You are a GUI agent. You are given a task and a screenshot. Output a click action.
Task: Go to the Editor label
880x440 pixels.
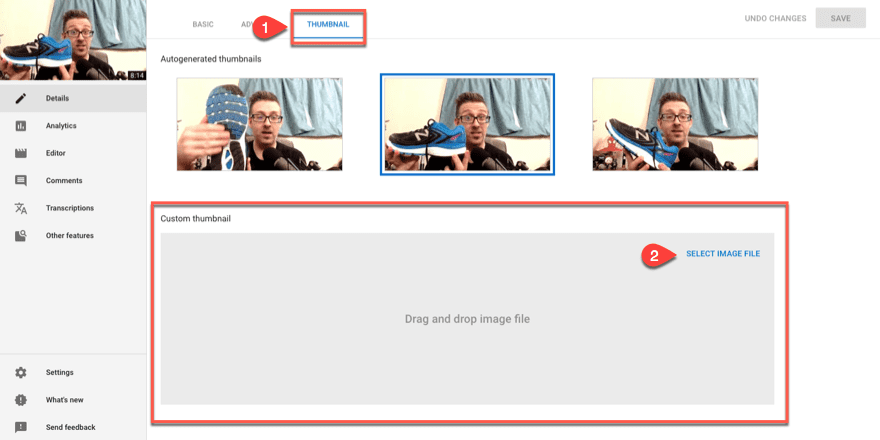tap(56, 153)
